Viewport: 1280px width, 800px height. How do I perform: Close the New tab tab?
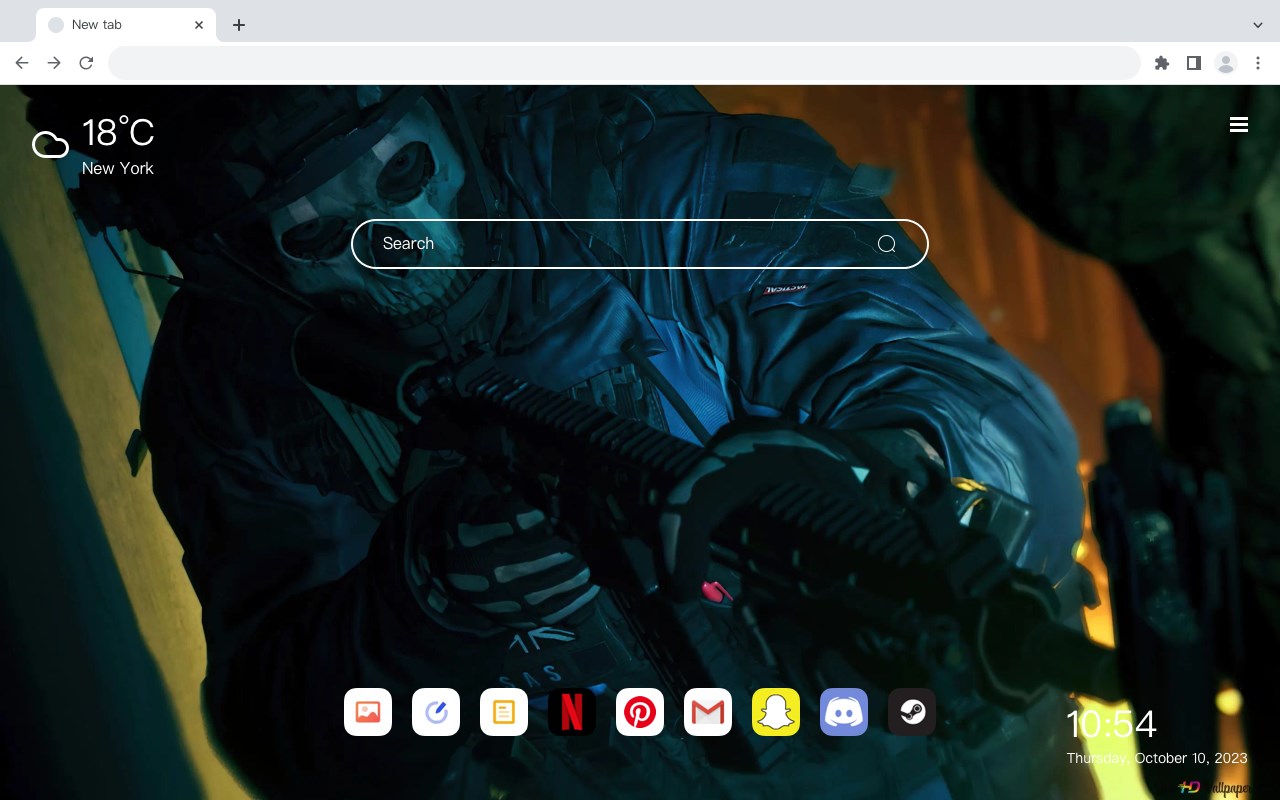[x=199, y=25]
